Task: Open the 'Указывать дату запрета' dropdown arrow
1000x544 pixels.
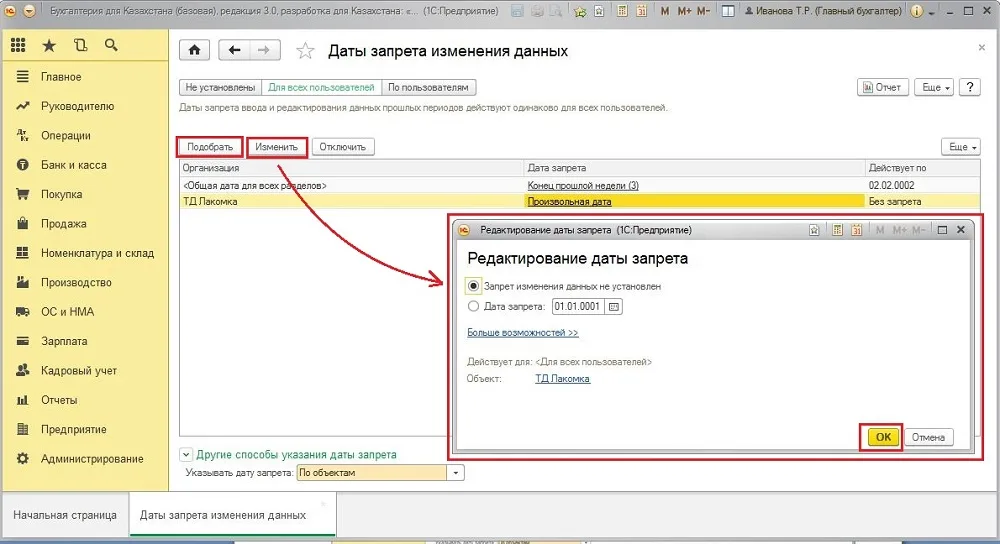Action: point(455,473)
